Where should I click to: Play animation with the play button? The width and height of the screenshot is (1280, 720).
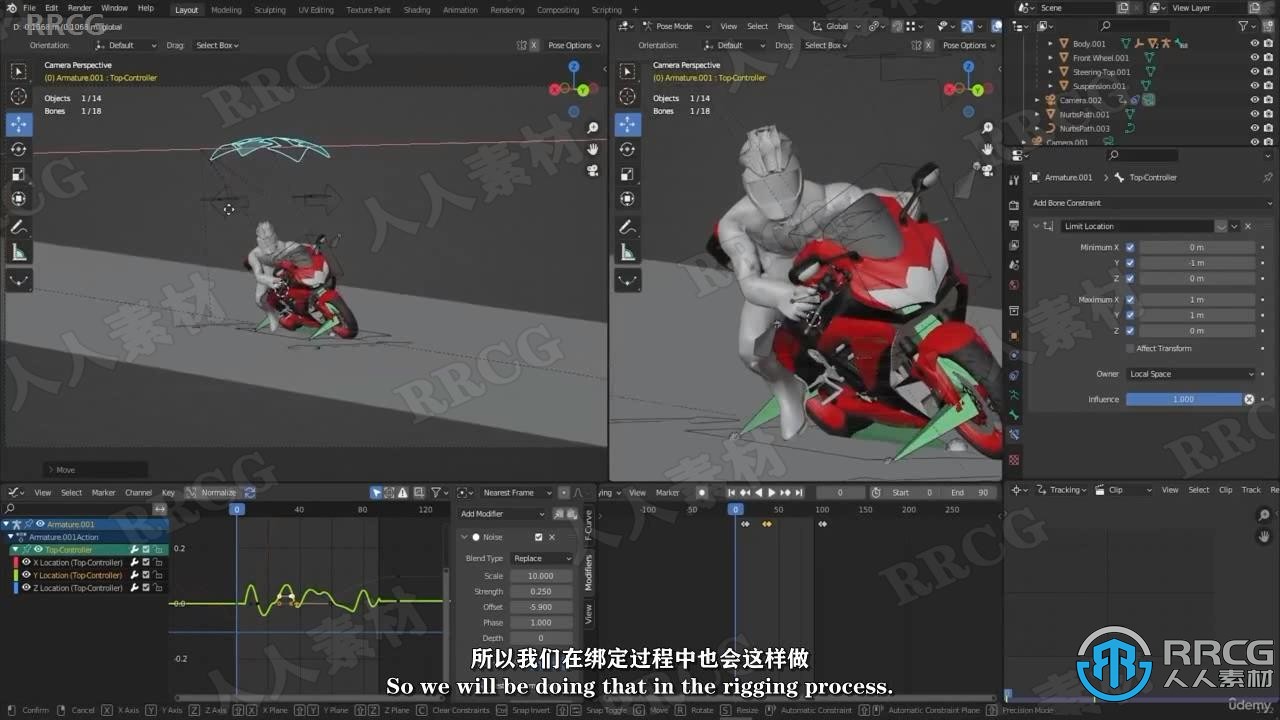click(771, 493)
